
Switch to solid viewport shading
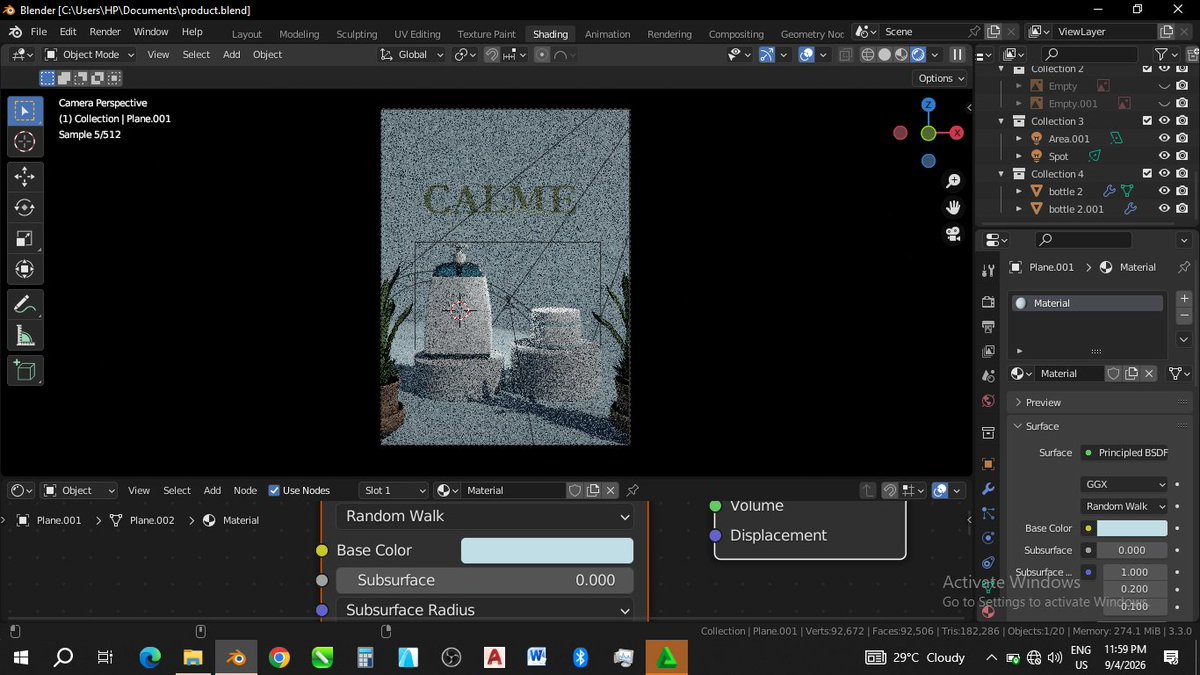[x=885, y=55]
